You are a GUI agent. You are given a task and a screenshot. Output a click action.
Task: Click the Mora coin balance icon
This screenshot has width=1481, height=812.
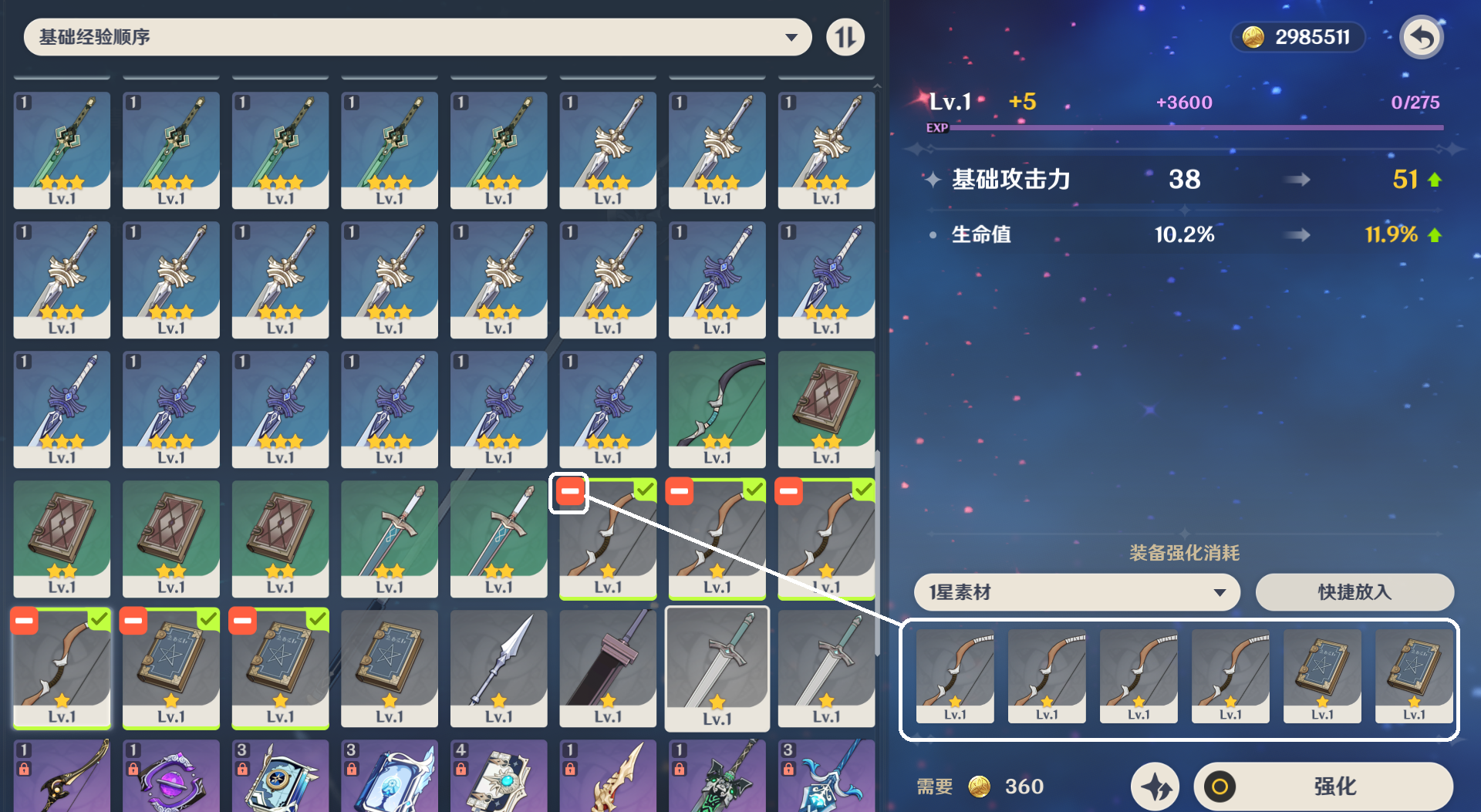(1253, 37)
